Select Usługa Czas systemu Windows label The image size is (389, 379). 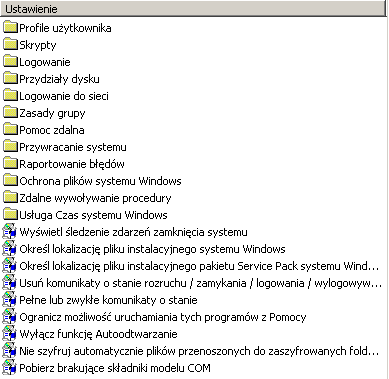tap(93, 215)
